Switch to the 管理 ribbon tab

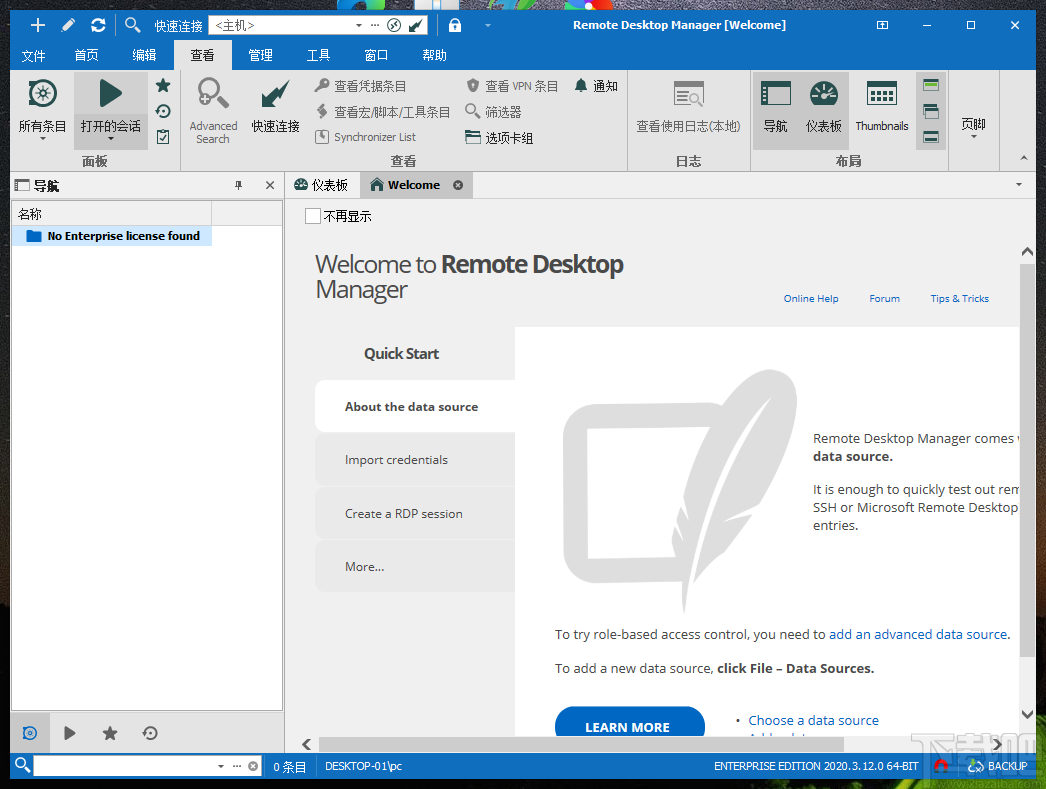(260, 55)
